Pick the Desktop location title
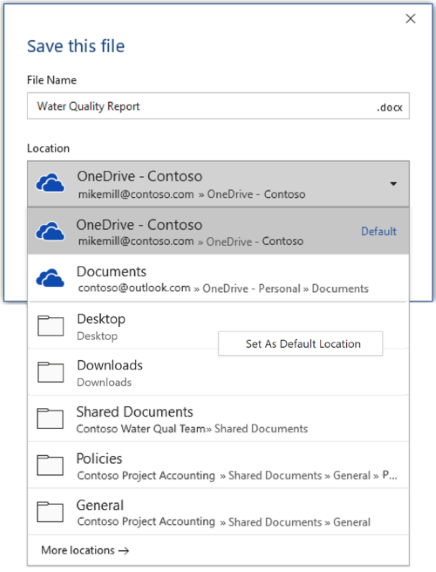This screenshot has width=436, height=572. [x=101, y=319]
